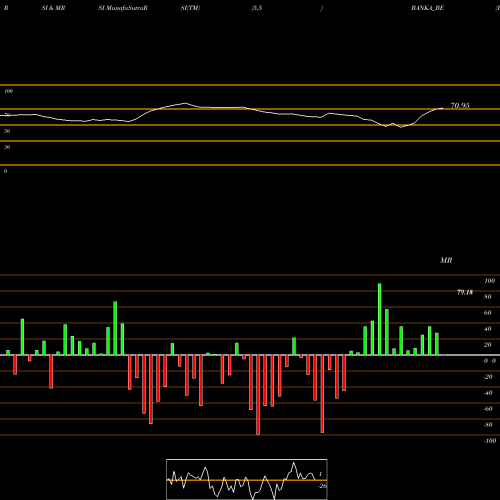This screenshot has height=500, width=500.
Task: Click the tallest green MR histogram bar
Action: click(380, 319)
